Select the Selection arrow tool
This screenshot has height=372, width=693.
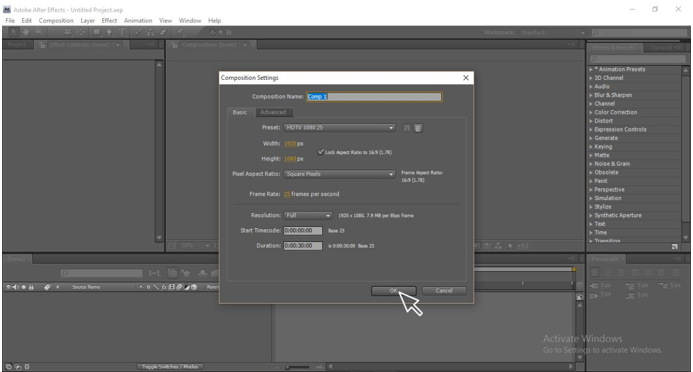coord(14,32)
